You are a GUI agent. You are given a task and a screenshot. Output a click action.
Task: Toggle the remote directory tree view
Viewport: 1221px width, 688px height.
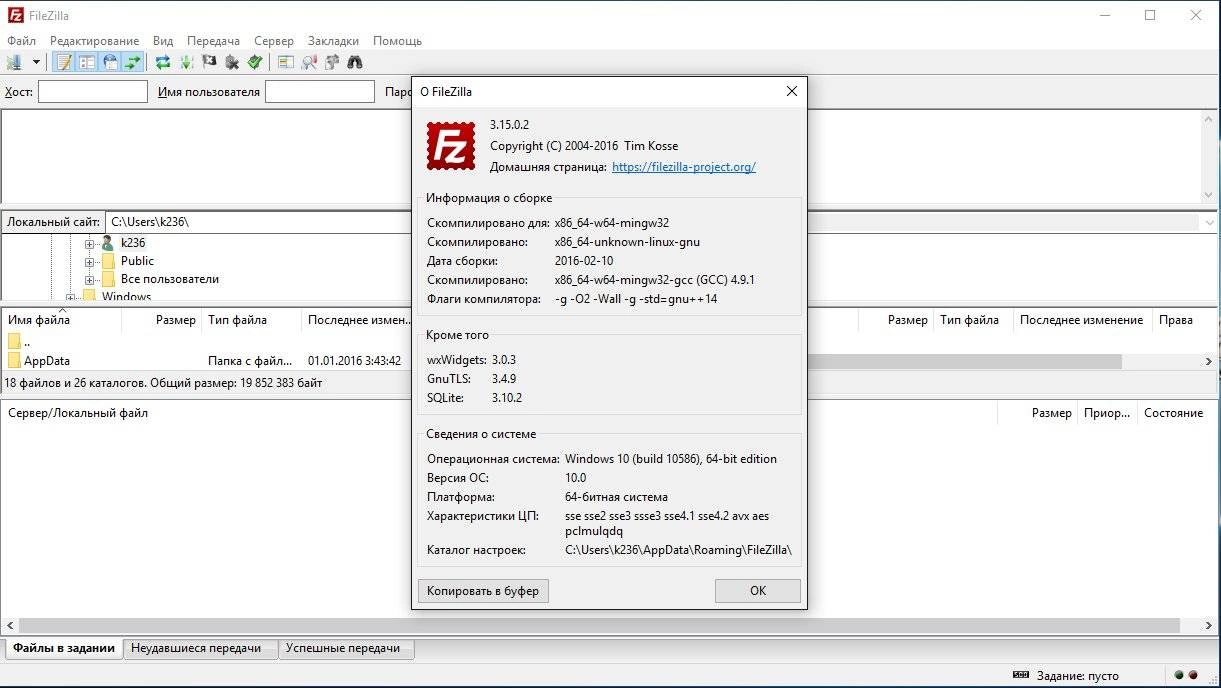(110, 62)
